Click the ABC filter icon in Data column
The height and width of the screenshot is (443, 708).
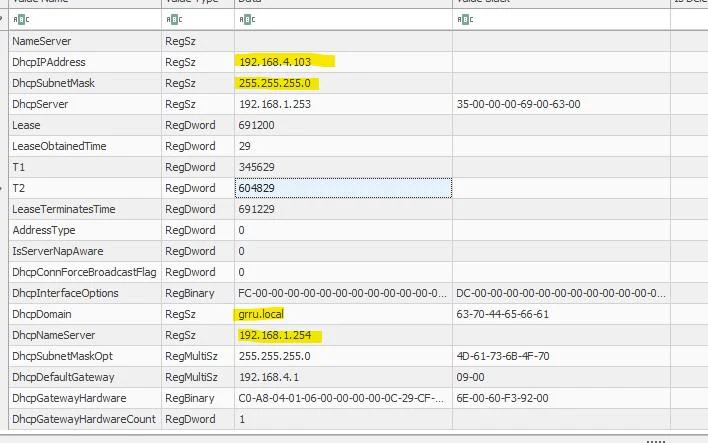pos(247,19)
